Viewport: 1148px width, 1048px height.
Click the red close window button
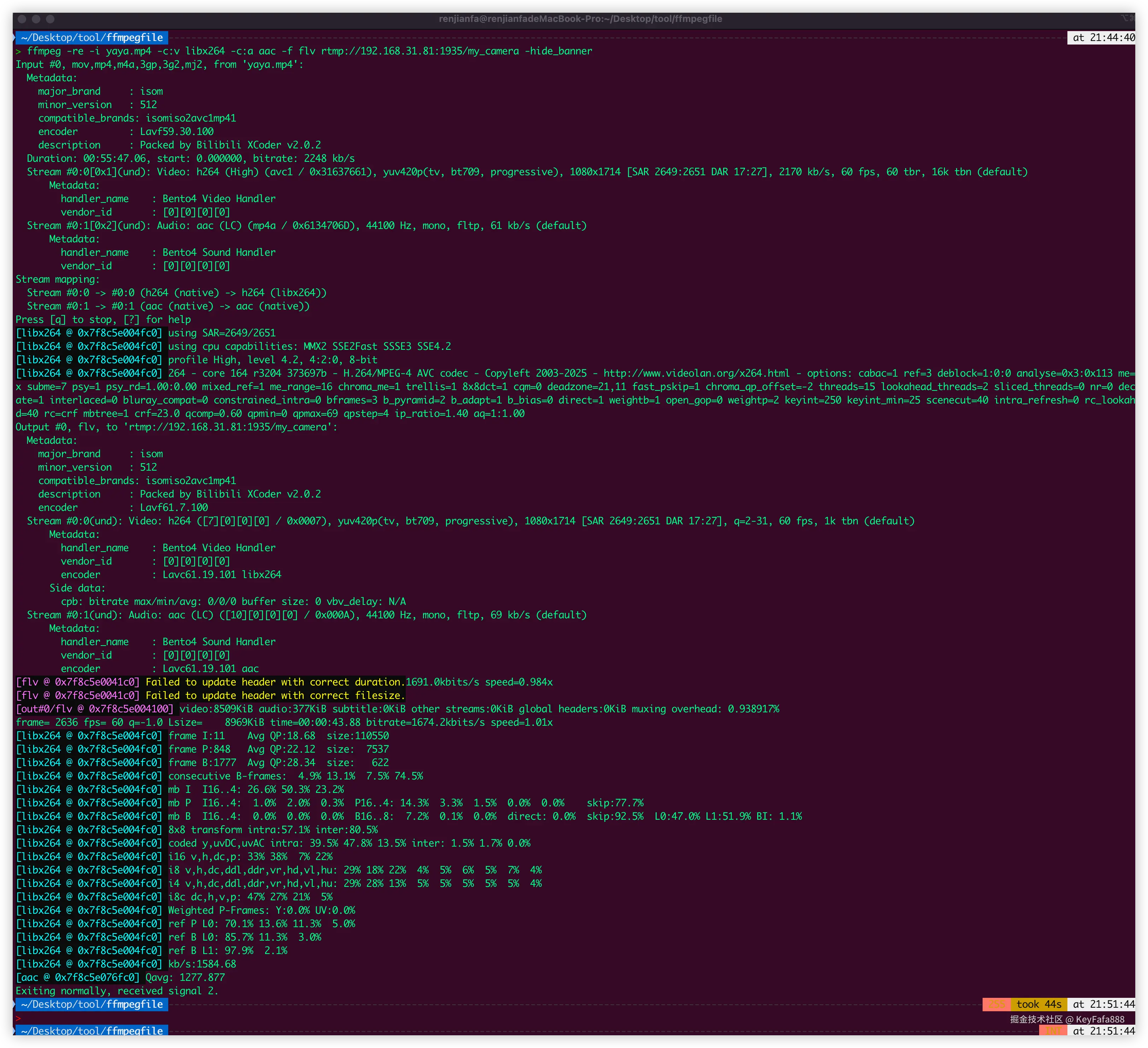tap(22, 19)
